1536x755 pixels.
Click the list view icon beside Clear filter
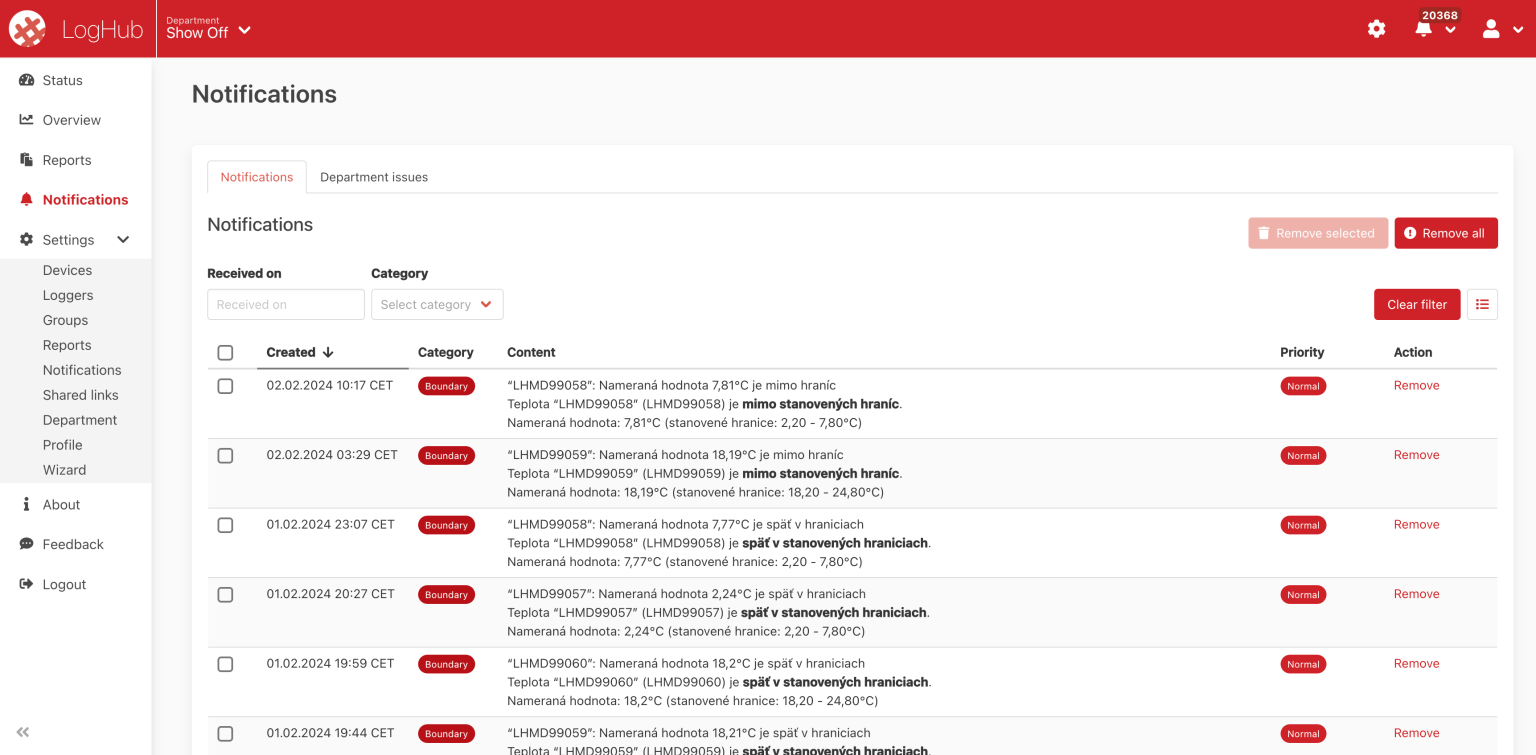(1482, 305)
